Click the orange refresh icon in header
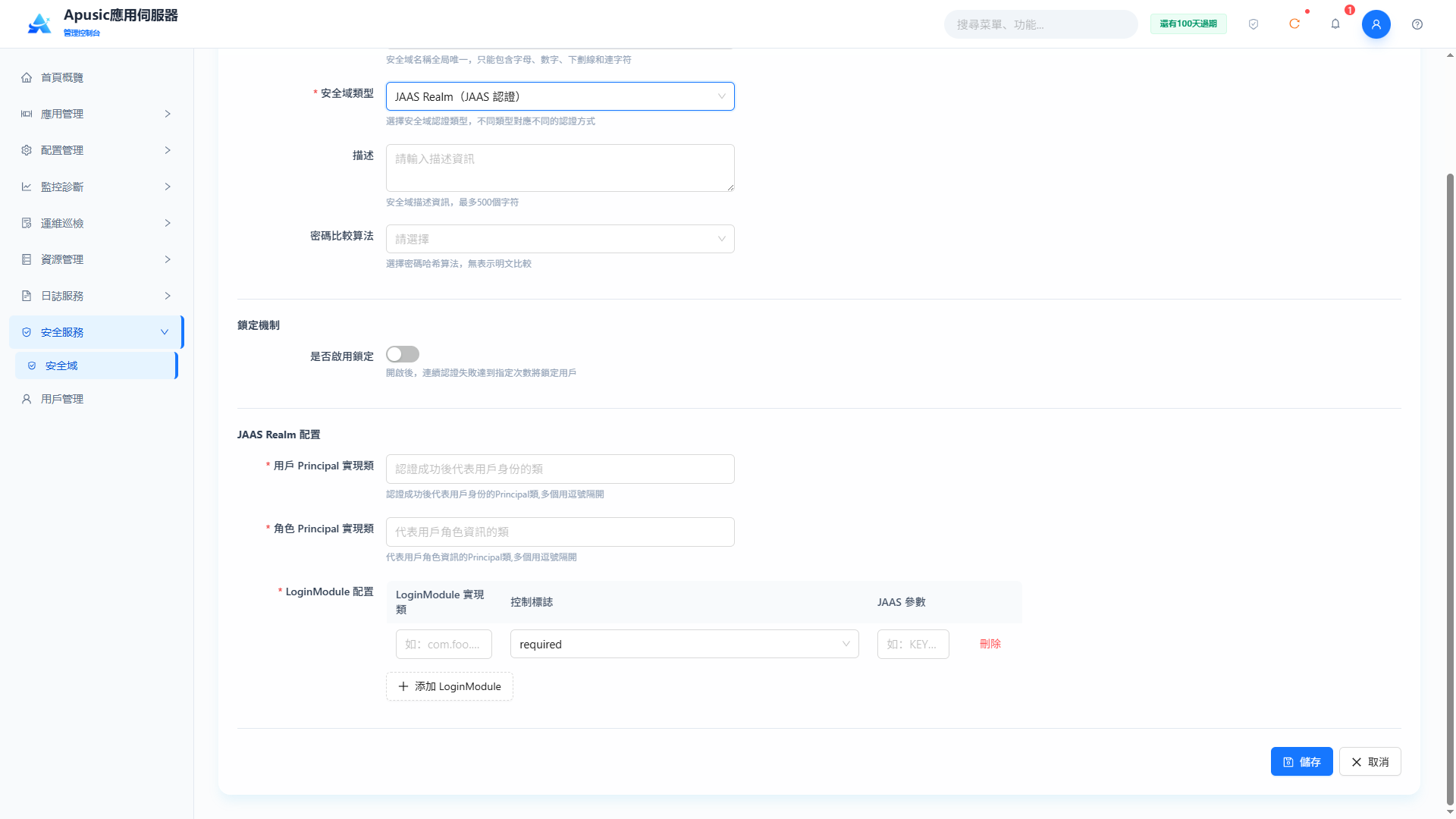Image resolution: width=1456 pixels, height=819 pixels. tap(1294, 24)
